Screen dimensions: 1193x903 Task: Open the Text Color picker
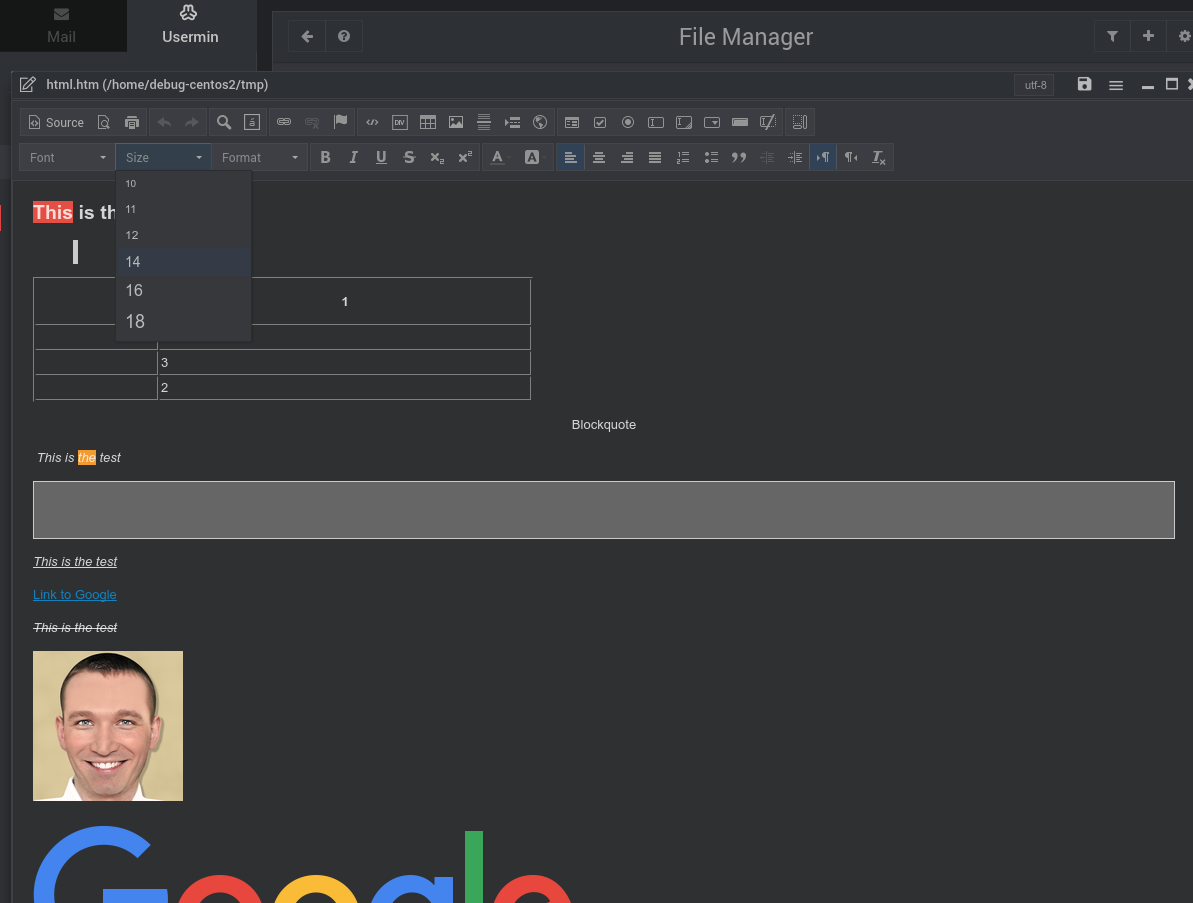497,157
